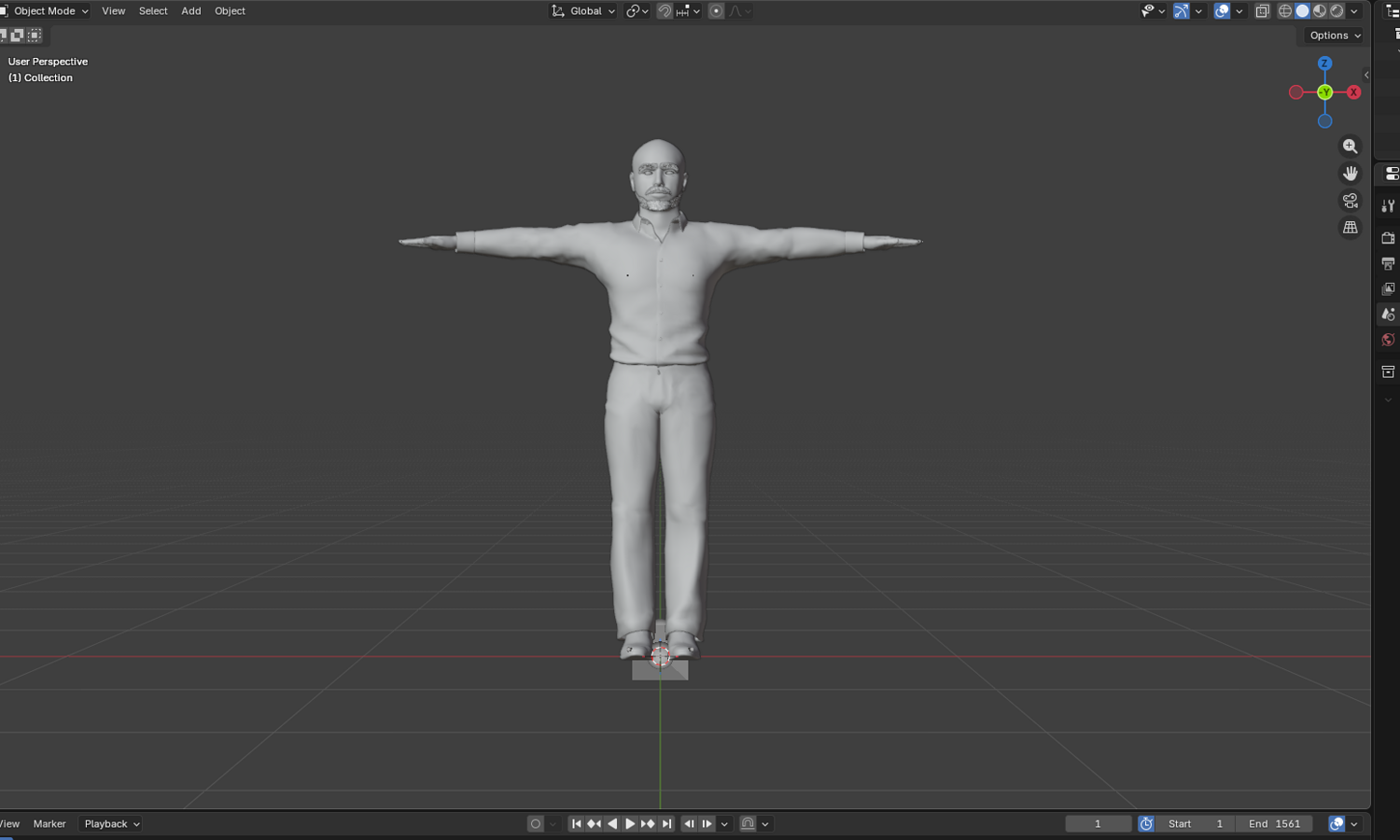
Task: Open the Marker menu in the timeline
Action: [49, 824]
